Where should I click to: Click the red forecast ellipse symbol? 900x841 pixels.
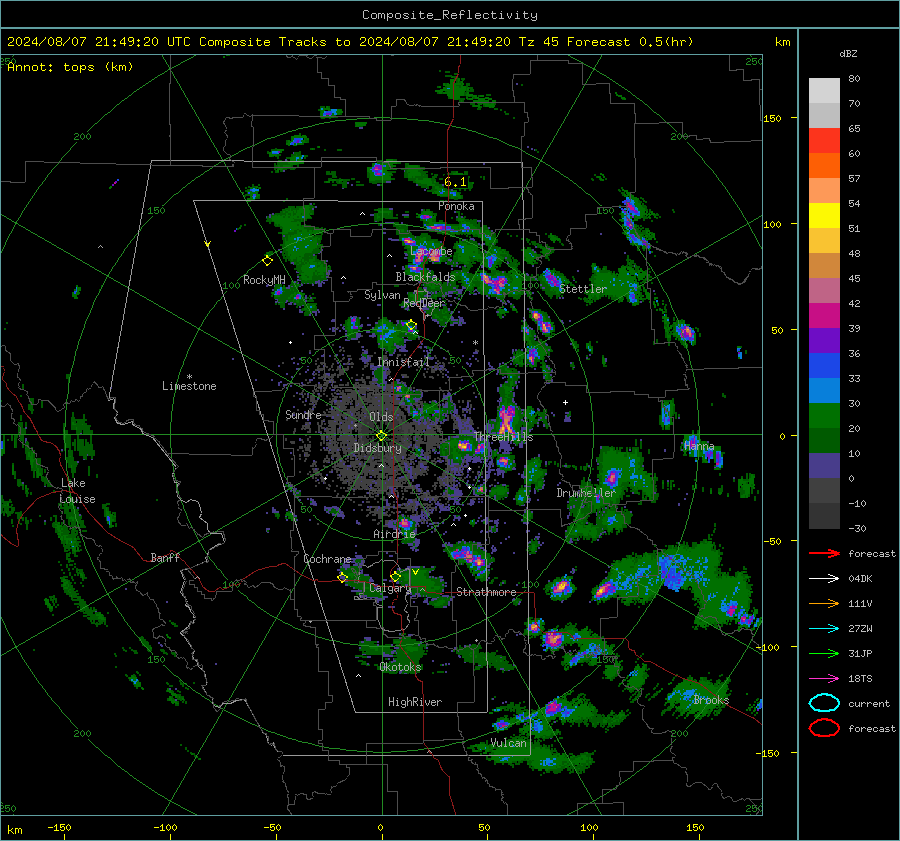[x=824, y=728]
